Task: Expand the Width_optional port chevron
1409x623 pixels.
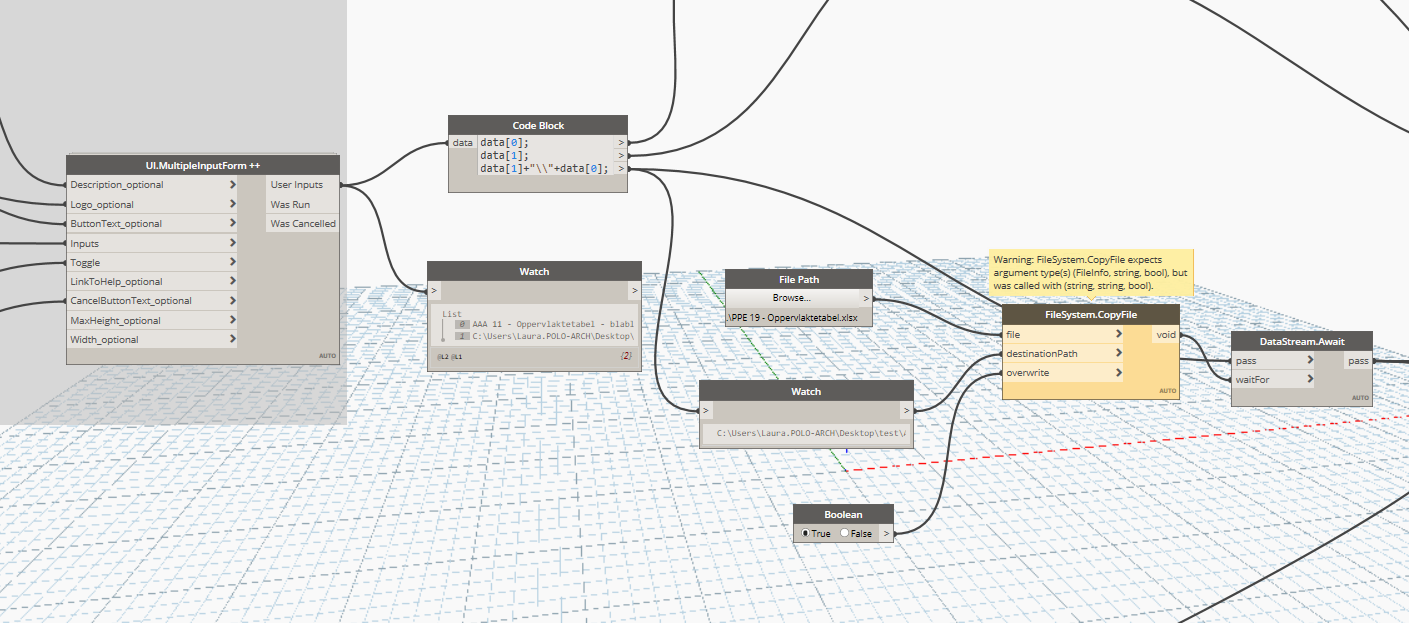Action: coord(233,340)
